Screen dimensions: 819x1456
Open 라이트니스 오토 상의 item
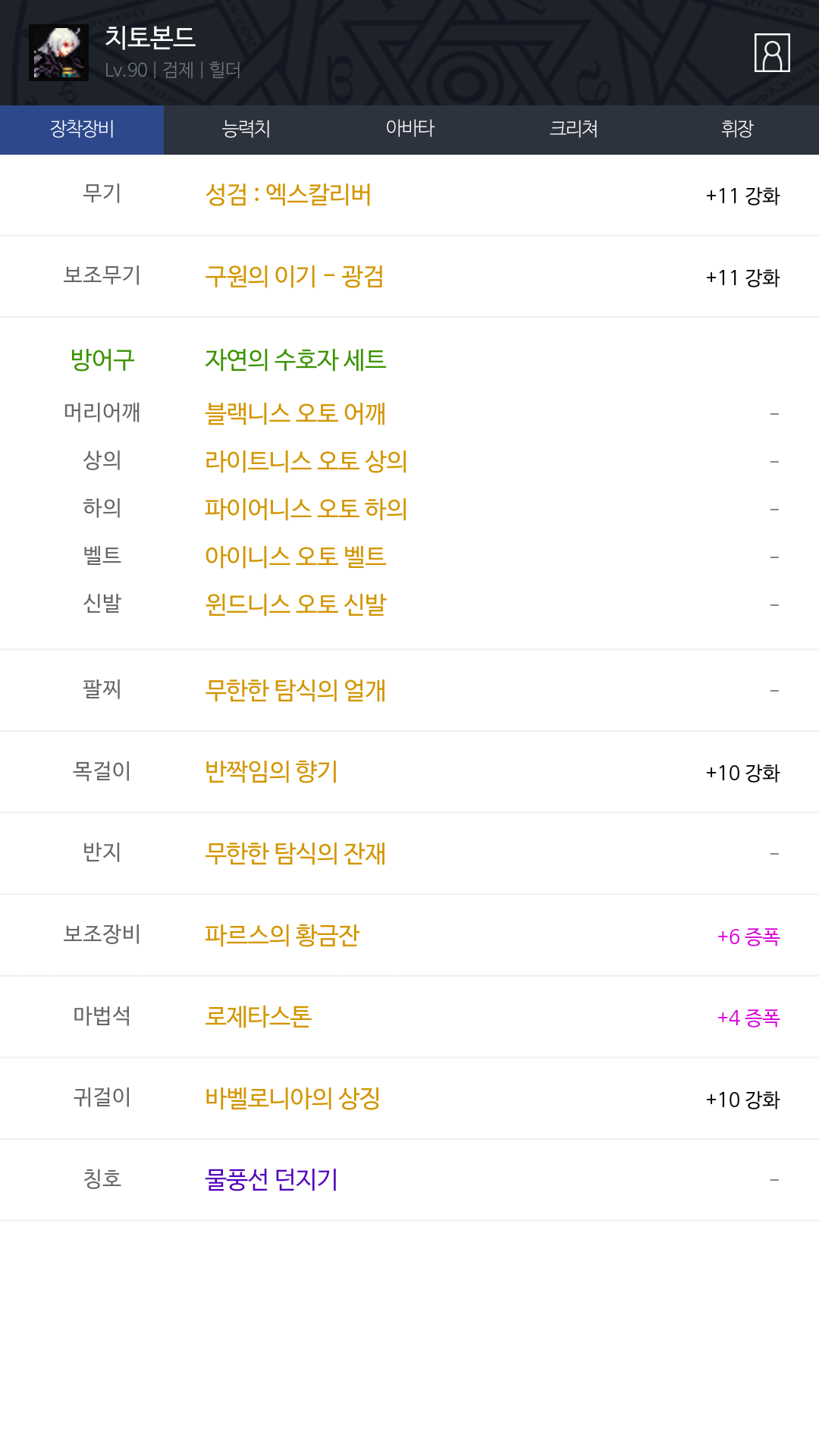[x=306, y=461]
